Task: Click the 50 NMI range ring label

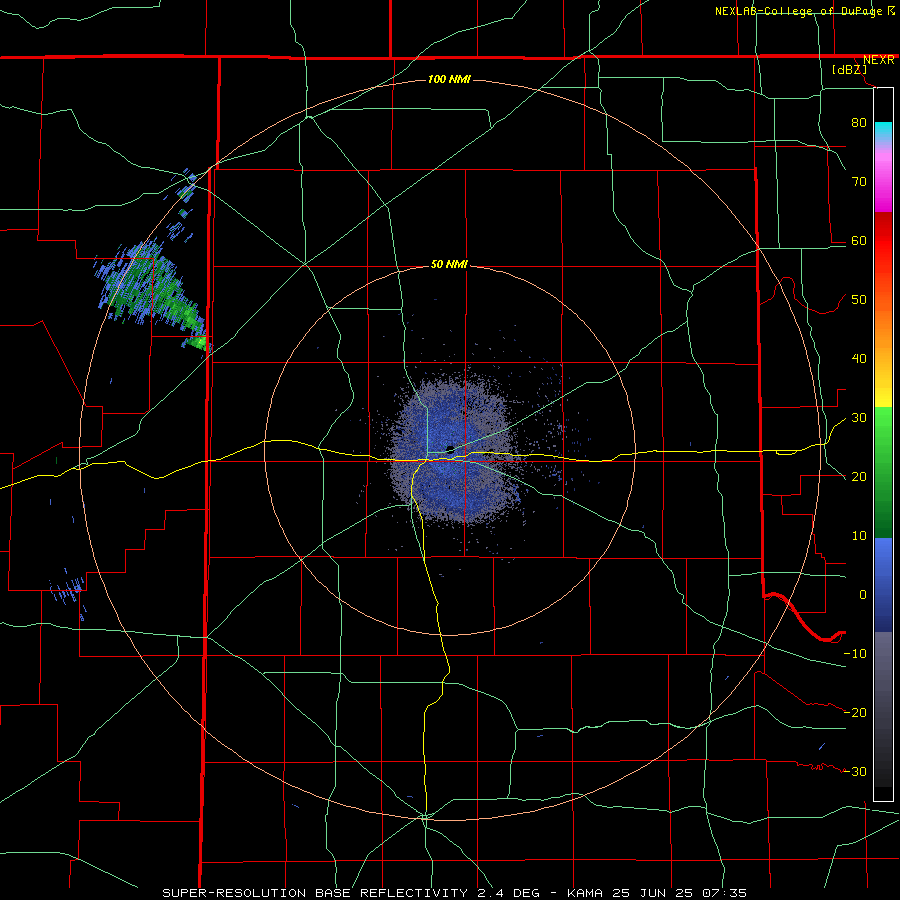Action: pos(449,265)
